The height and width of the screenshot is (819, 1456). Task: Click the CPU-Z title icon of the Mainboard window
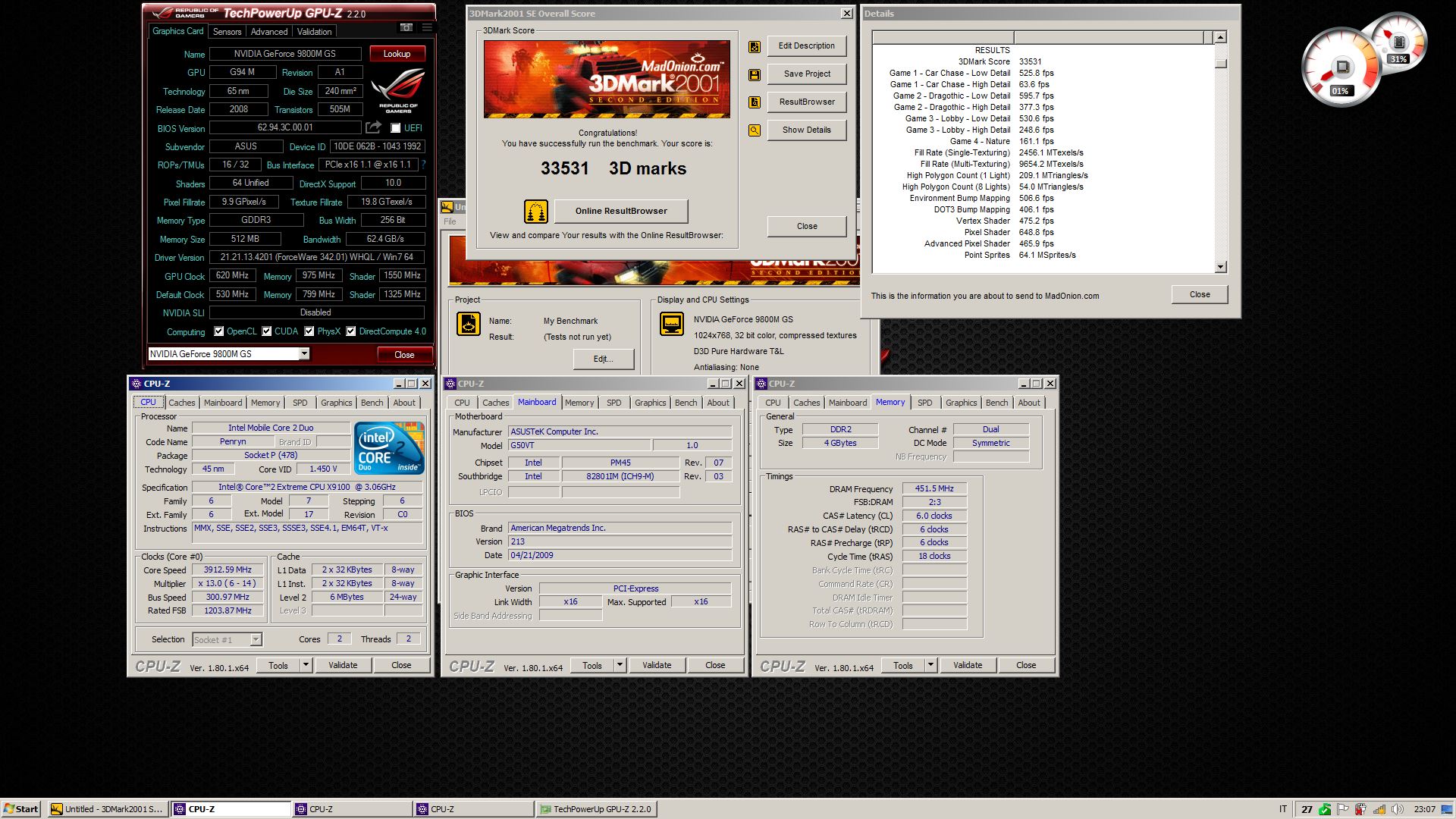pos(450,384)
